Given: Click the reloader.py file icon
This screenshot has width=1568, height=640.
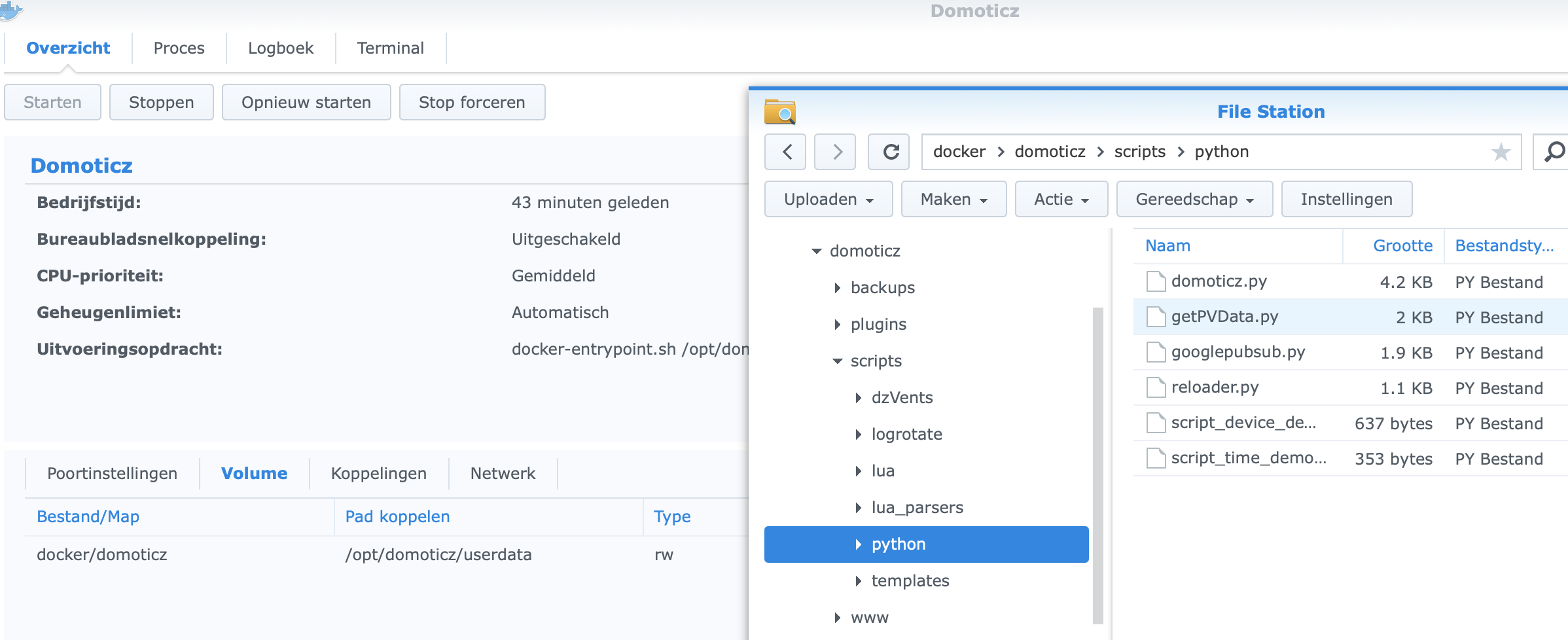Looking at the screenshot, I should coord(1156,387).
